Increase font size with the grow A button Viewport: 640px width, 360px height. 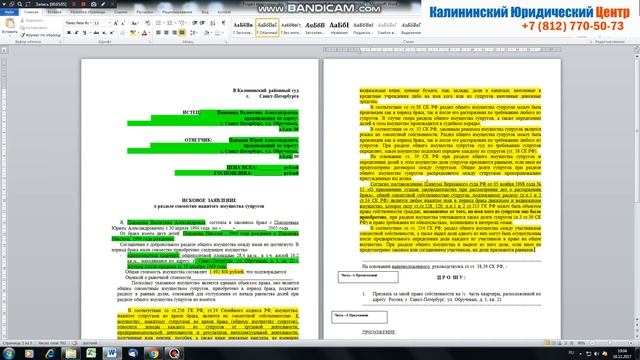(116, 23)
